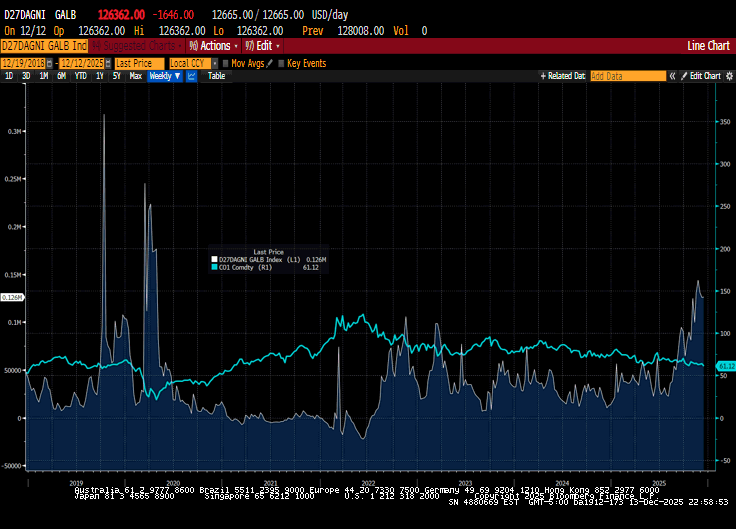736x529 pixels.
Task: Click the 61.12 right axis value tag
Action: click(726, 366)
